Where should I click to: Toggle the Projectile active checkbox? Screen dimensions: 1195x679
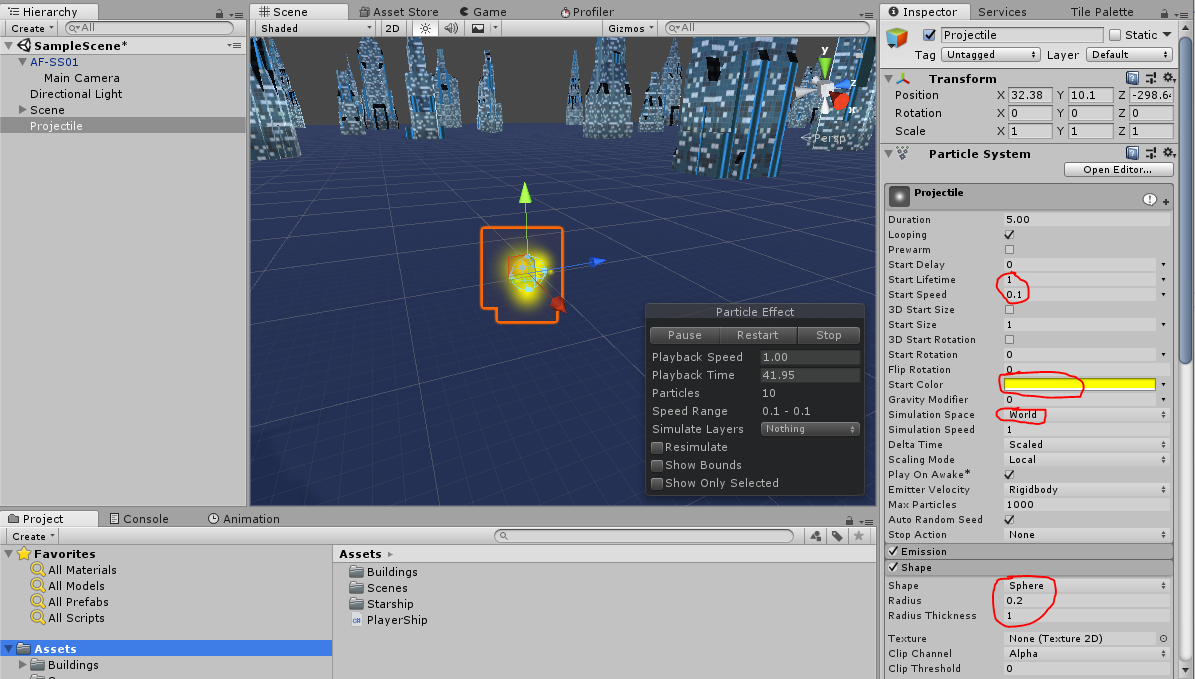pyautogui.click(x=929, y=35)
